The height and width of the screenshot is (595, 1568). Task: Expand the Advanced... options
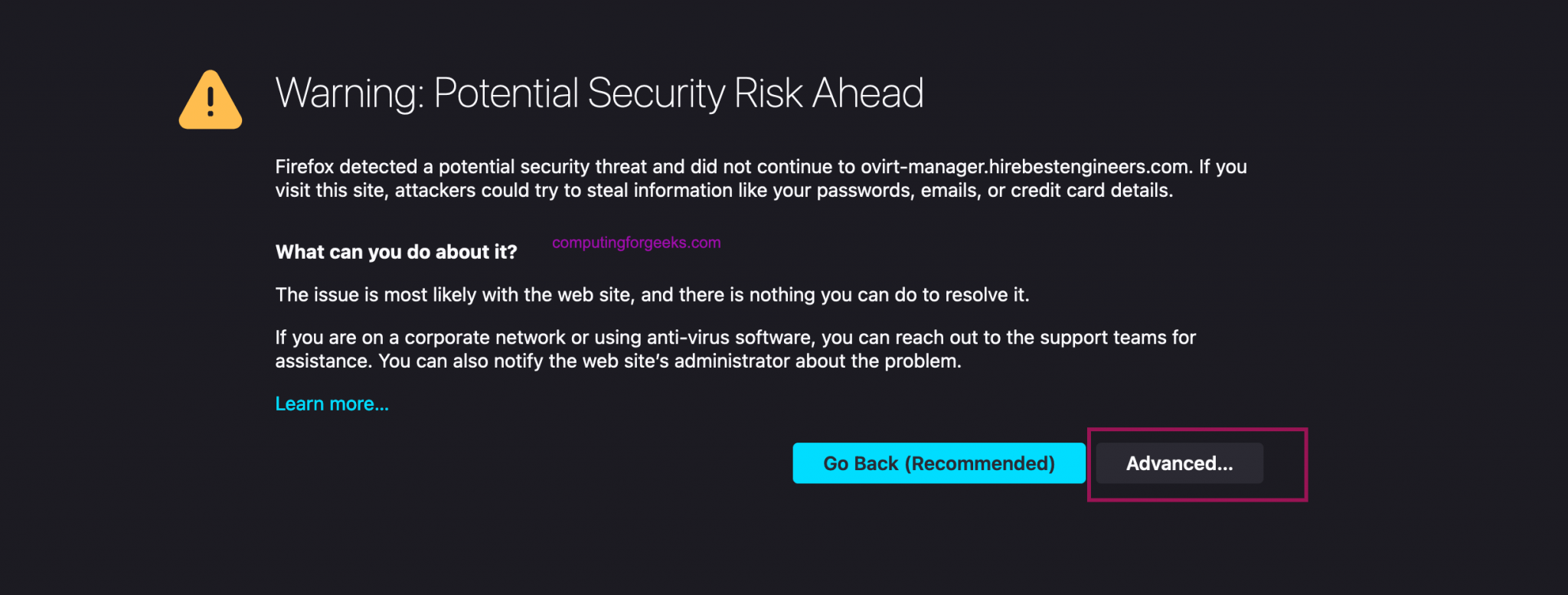click(1179, 463)
